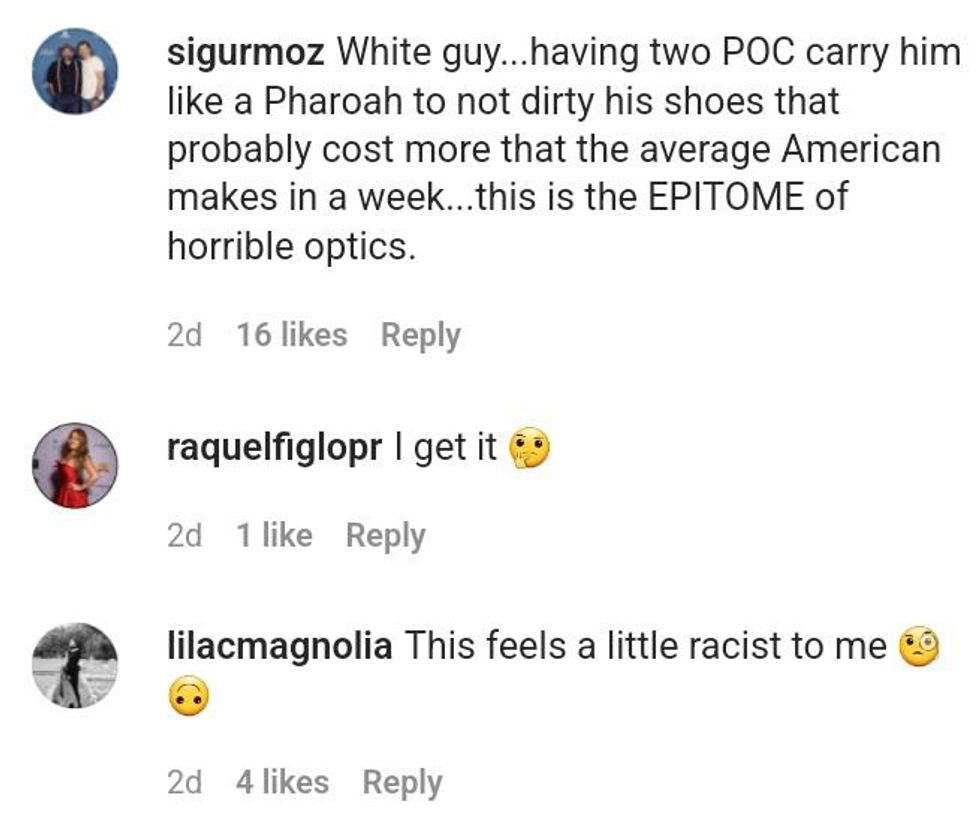Reply to lilacmagnolia's comment
Viewport: 980px width, 832px height.
pos(402,782)
